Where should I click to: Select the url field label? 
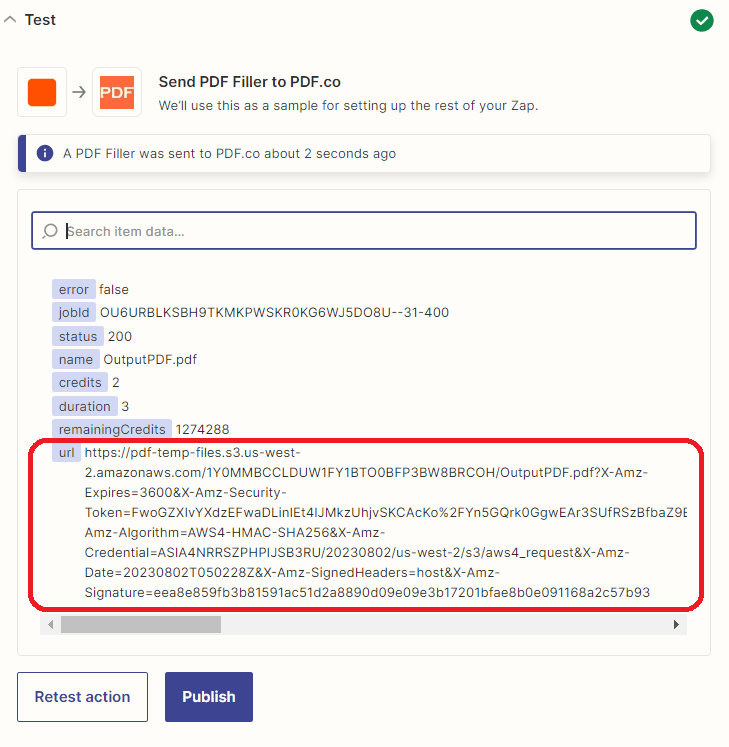66,453
